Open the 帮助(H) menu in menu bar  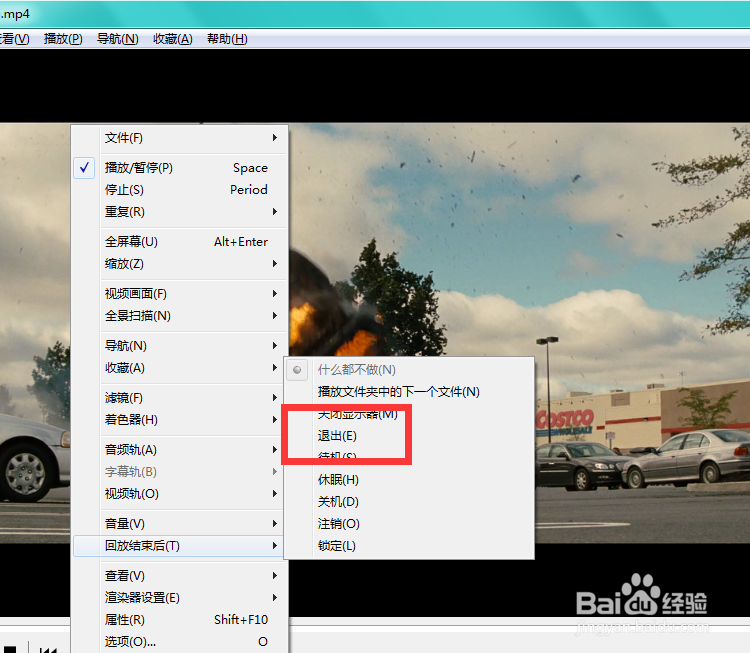click(227, 39)
